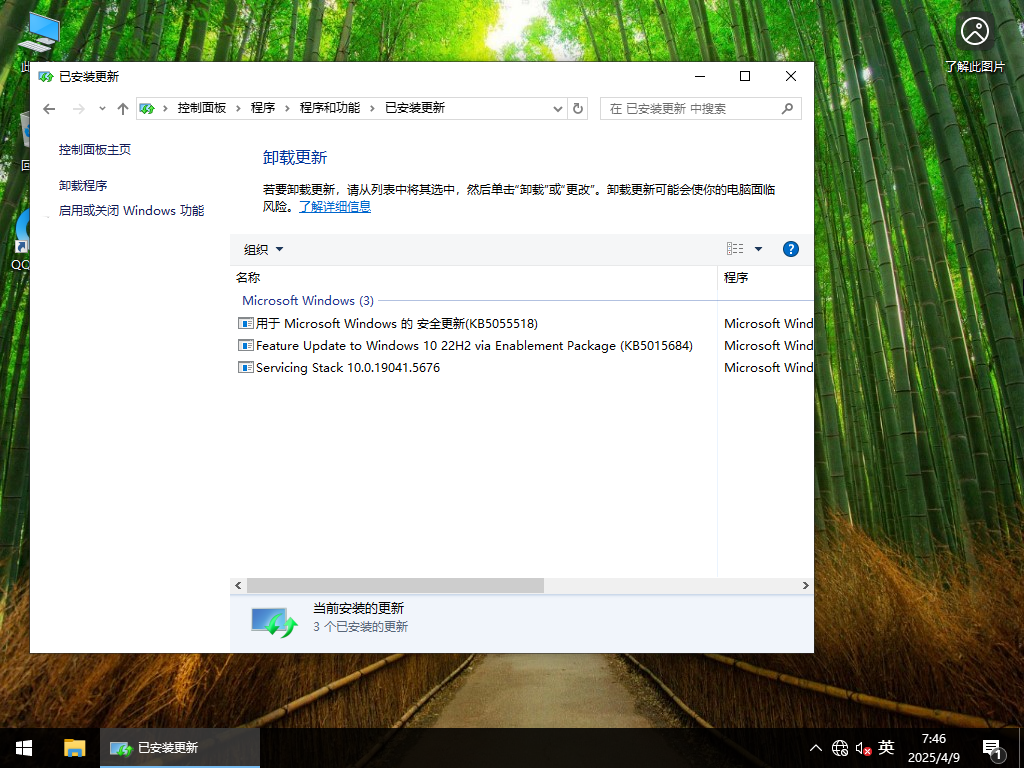Open the recent locations chevron in address bar
This screenshot has height=768, width=1024.
pyautogui.click(x=101, y=108)
